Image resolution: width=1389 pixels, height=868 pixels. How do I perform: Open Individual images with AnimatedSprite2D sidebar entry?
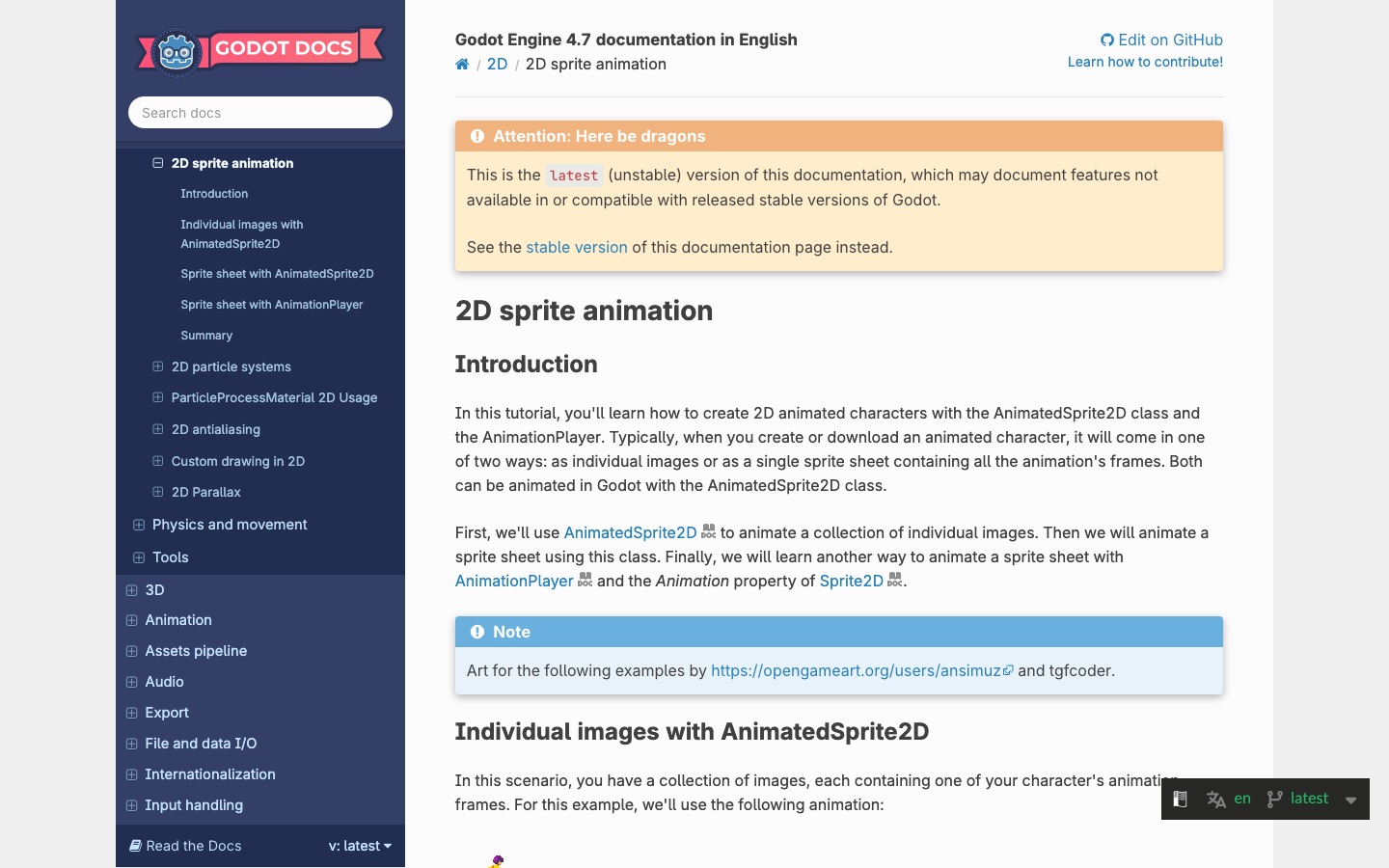(x=242, y=234)
